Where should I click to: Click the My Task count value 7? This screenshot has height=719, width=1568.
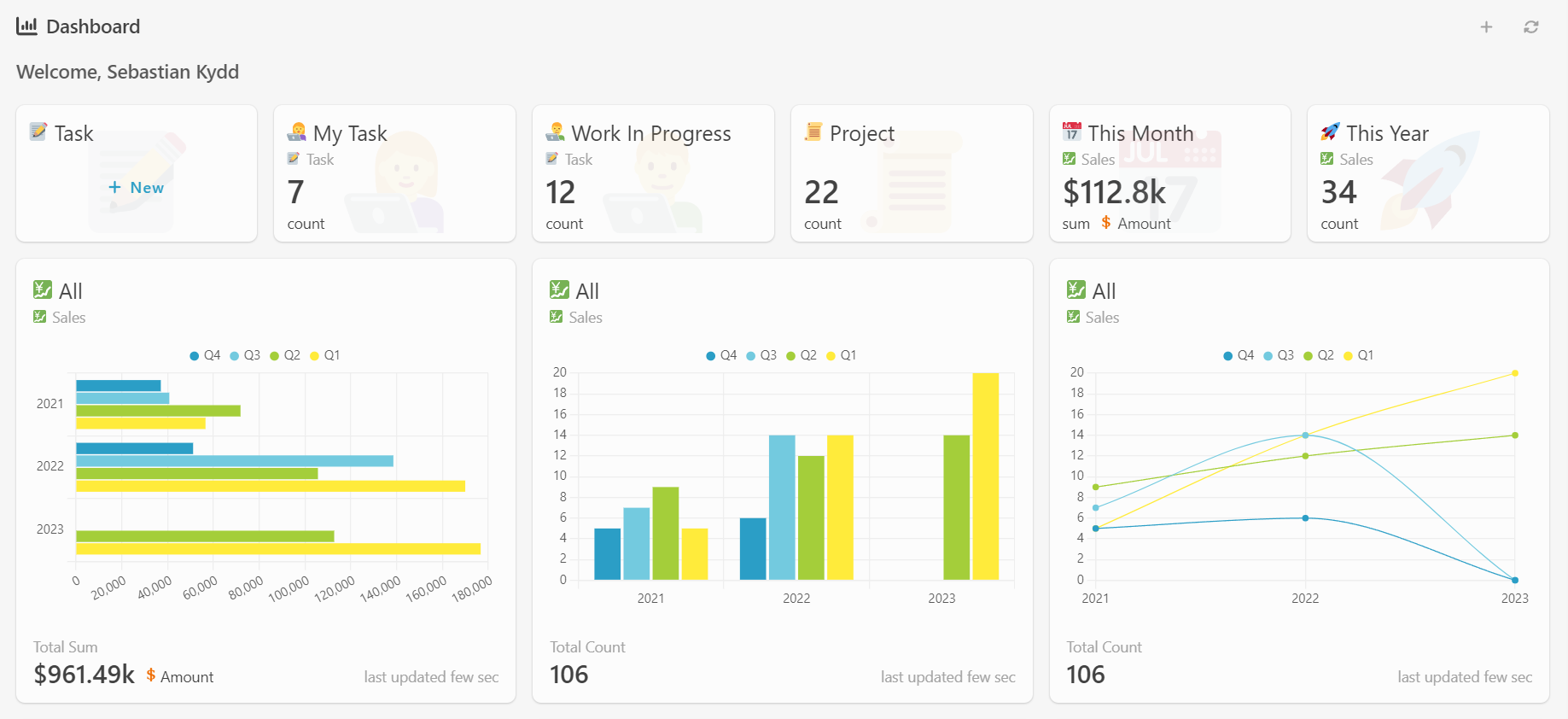(296, 192)
